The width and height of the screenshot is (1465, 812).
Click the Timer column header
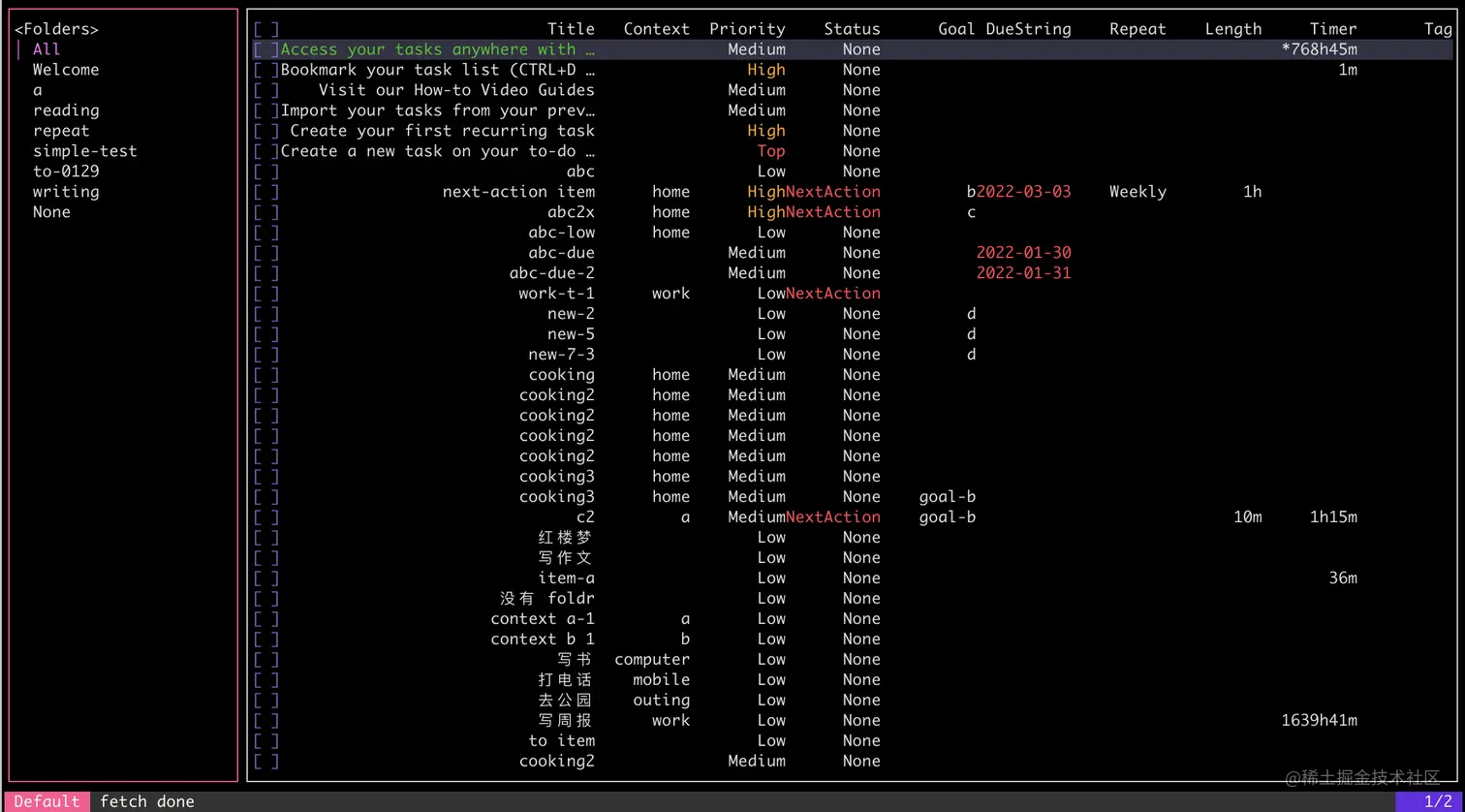pos(1333,29)
